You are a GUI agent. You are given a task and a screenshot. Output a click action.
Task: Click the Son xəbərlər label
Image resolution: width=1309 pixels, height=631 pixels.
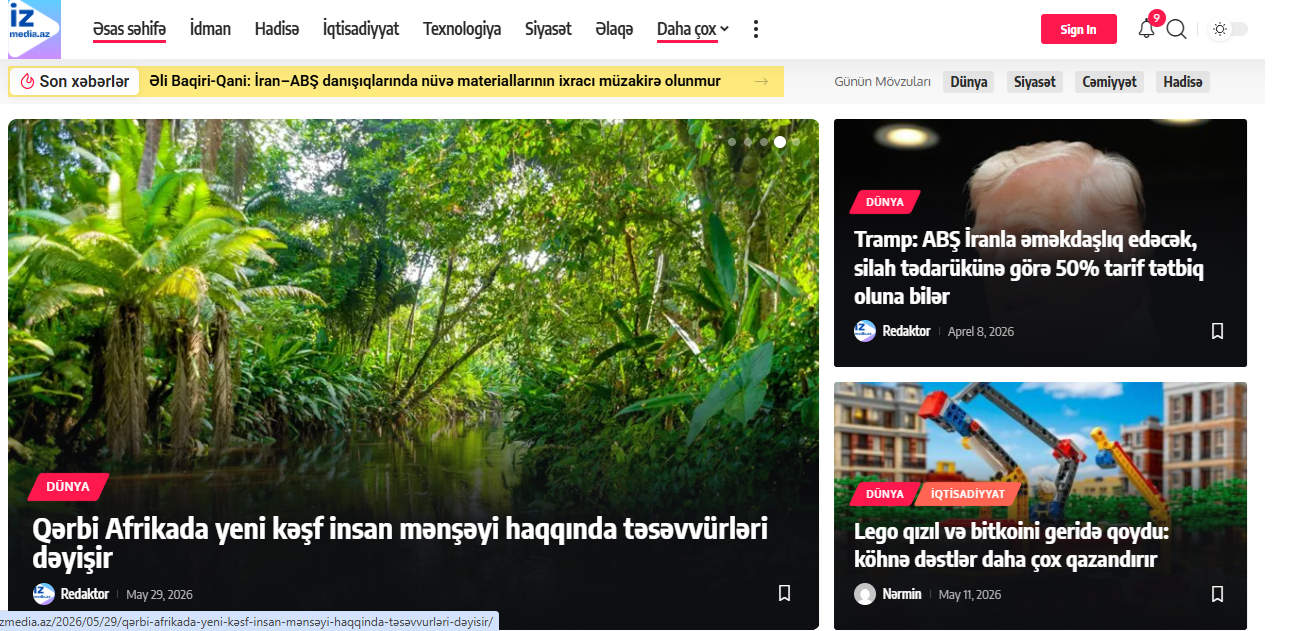[x=75, y=82]
